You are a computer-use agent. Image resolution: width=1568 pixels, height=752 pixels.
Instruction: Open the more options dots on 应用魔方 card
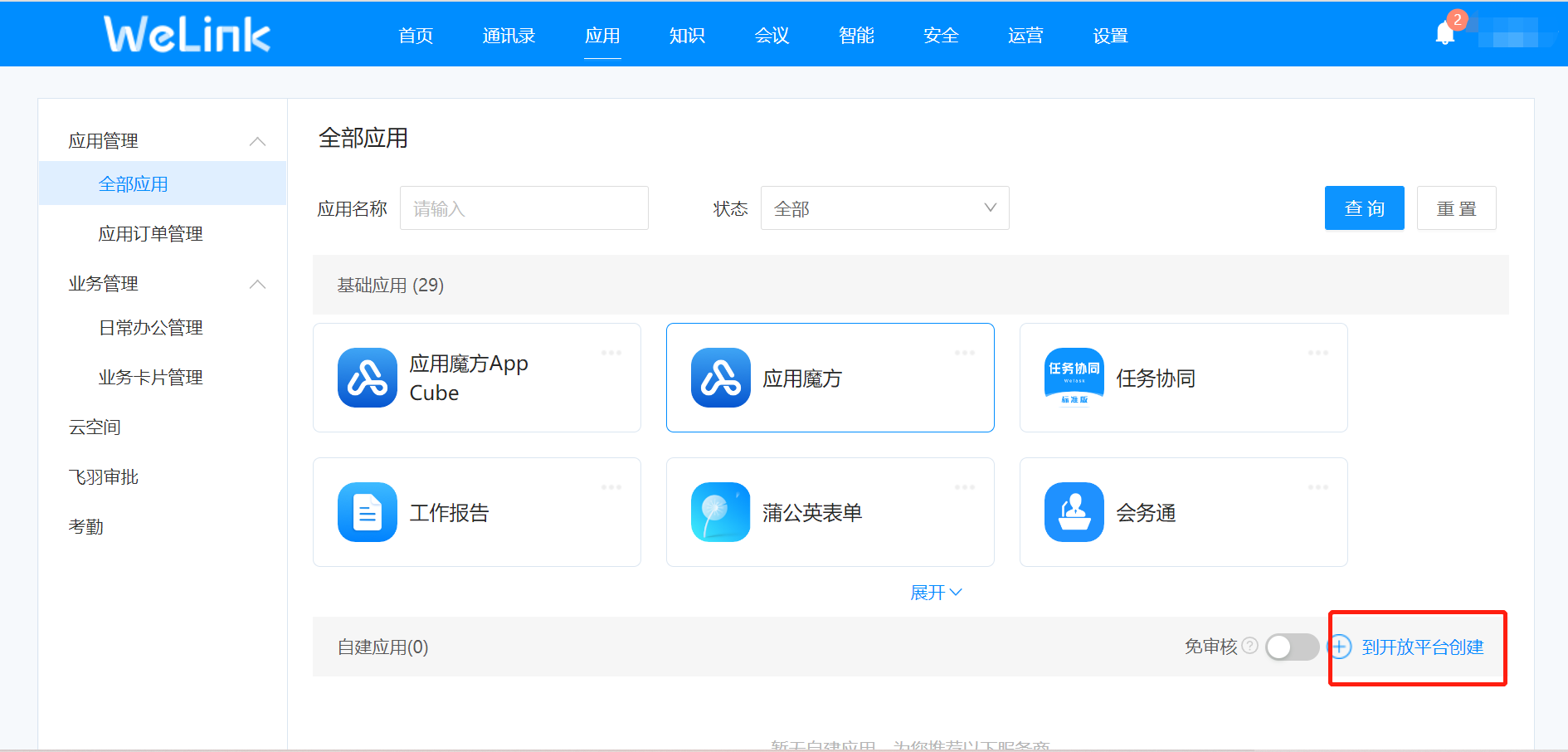[x=964, y=354]
